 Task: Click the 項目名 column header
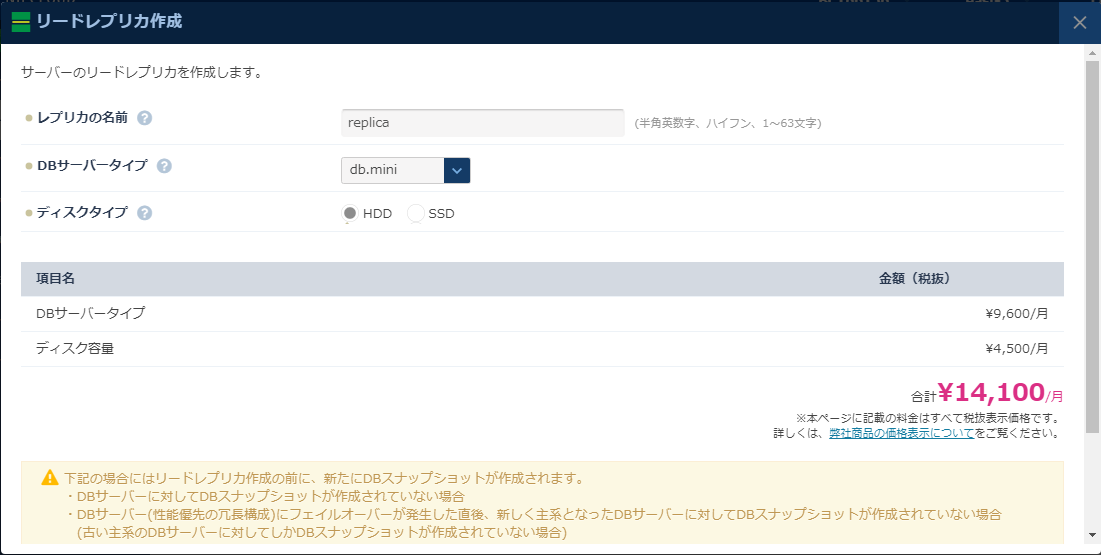click(x=56, y=278)
